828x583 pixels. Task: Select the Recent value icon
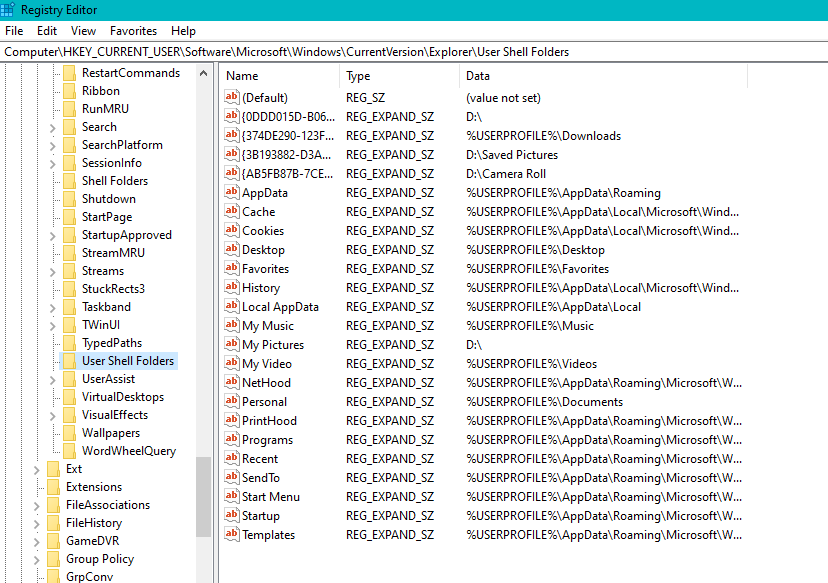231,458
